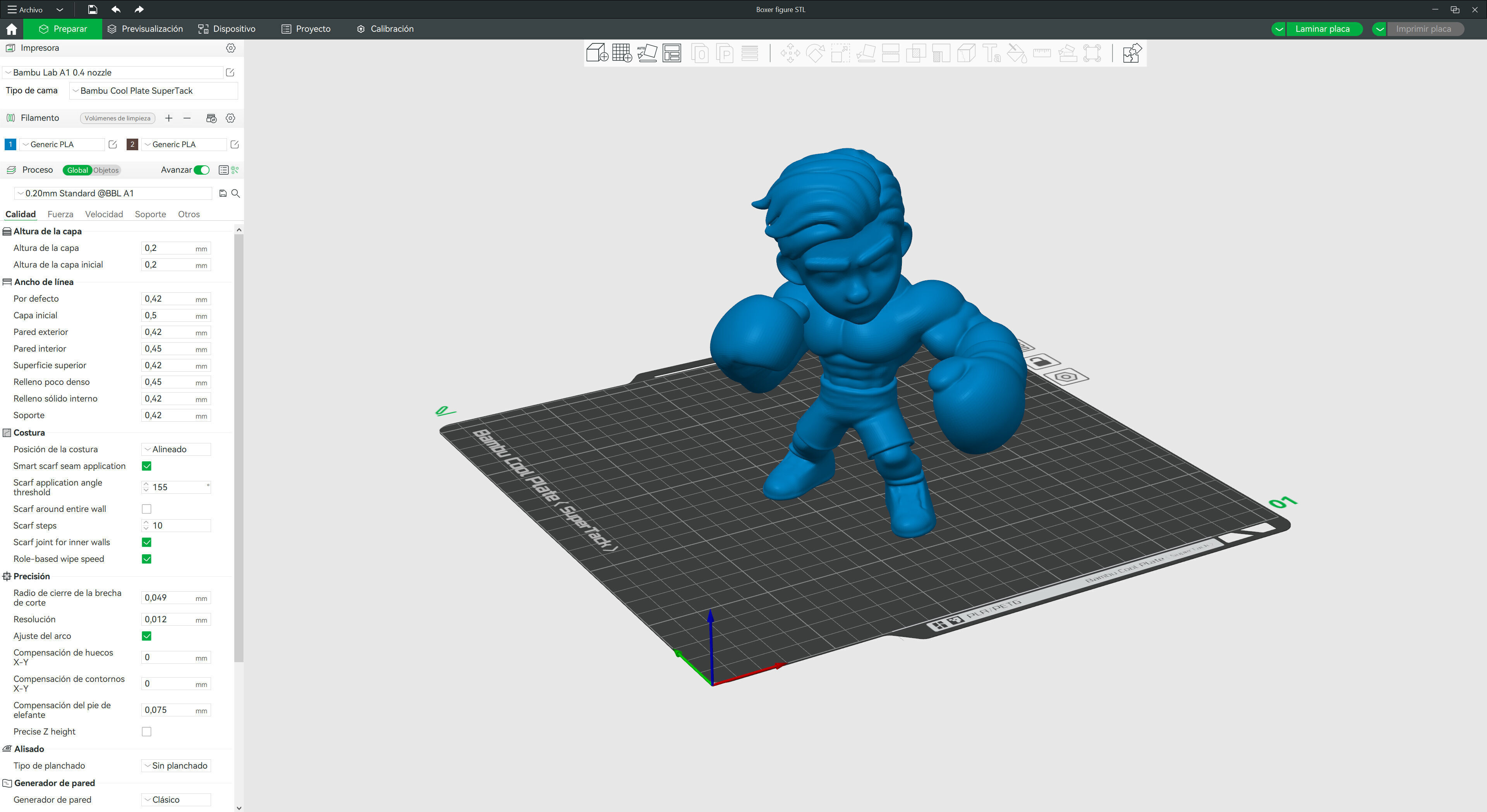The width and height of the screenshot is (1487, 812).
Task: Click the Compare presets icon
Action: (235, 170)
